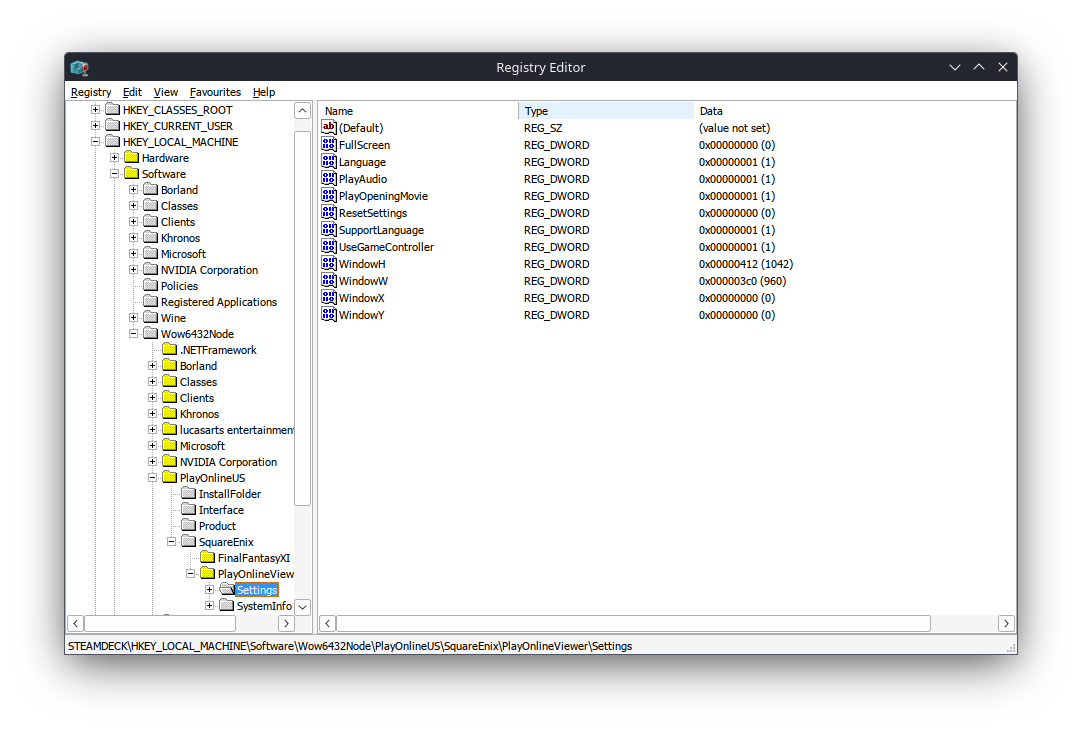Open the Favourites menu
This screenshot has width=1082, height=731.
click(x=215, y=92)
